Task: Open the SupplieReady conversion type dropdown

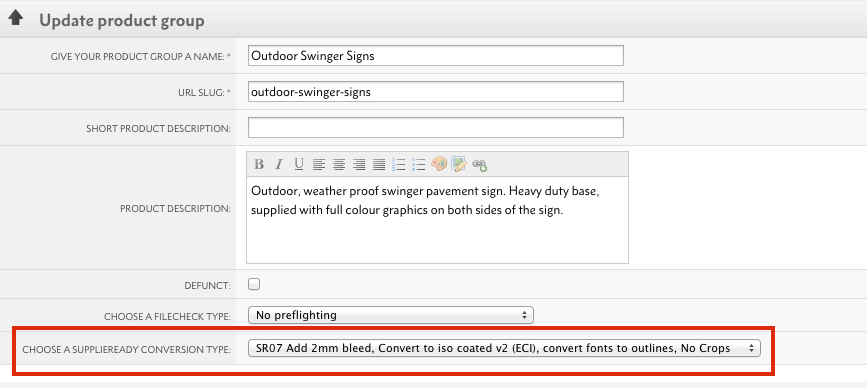Action: point(504,348)
